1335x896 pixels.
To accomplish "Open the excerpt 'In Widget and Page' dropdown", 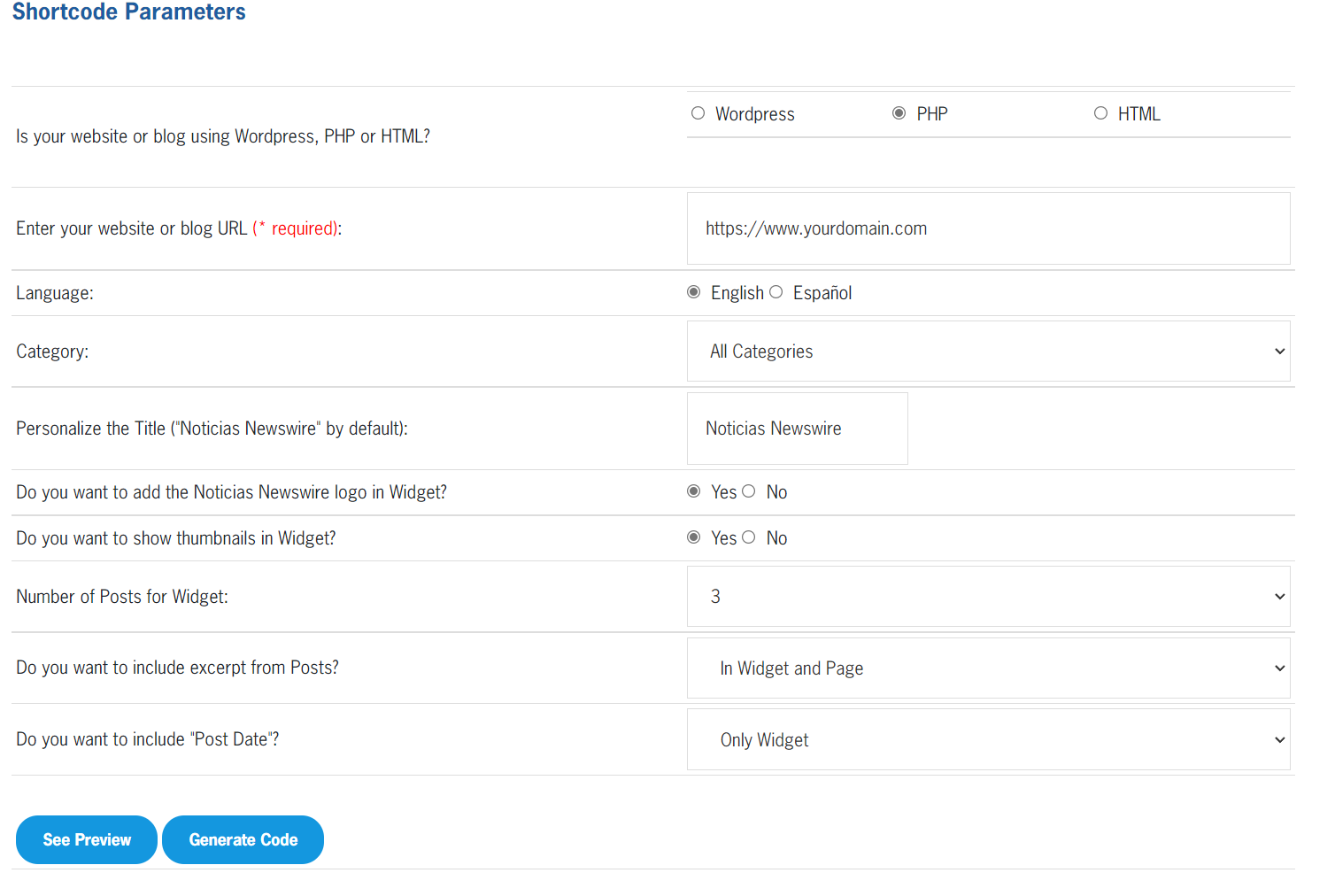I will [x=988, y=668].
